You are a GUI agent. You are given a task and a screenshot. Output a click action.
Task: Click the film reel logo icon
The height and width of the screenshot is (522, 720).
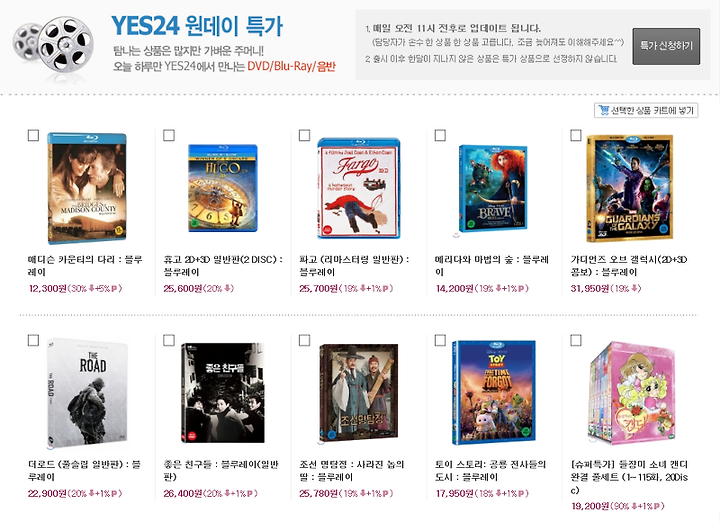pos(53,45)
